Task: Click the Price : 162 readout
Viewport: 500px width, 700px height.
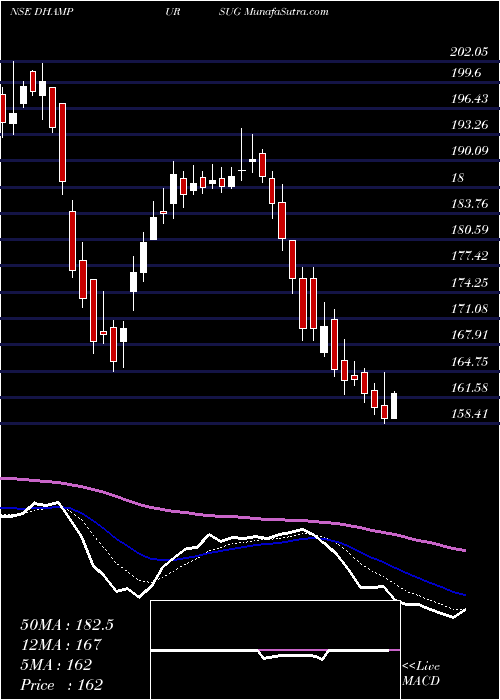Action: click(x=62, y=684)
